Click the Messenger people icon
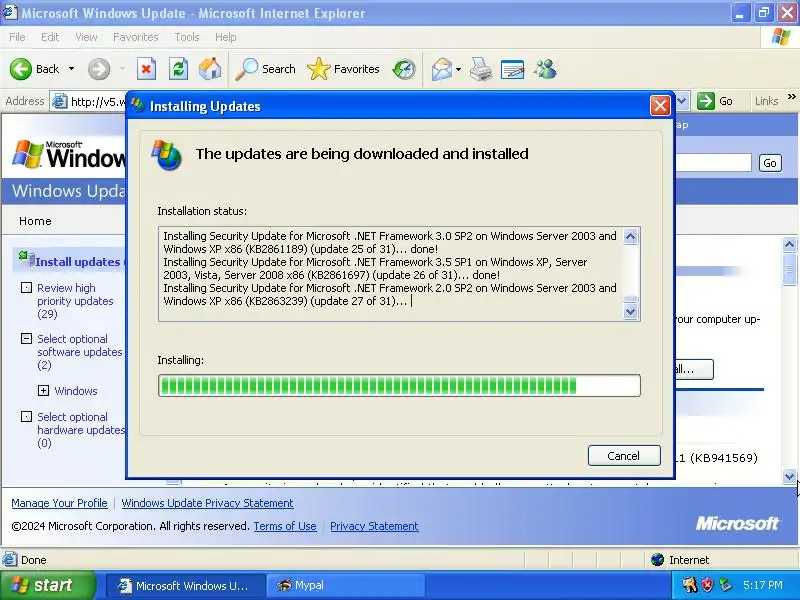Viewport: 800px width, 600px height. click(x=545, y=69)
